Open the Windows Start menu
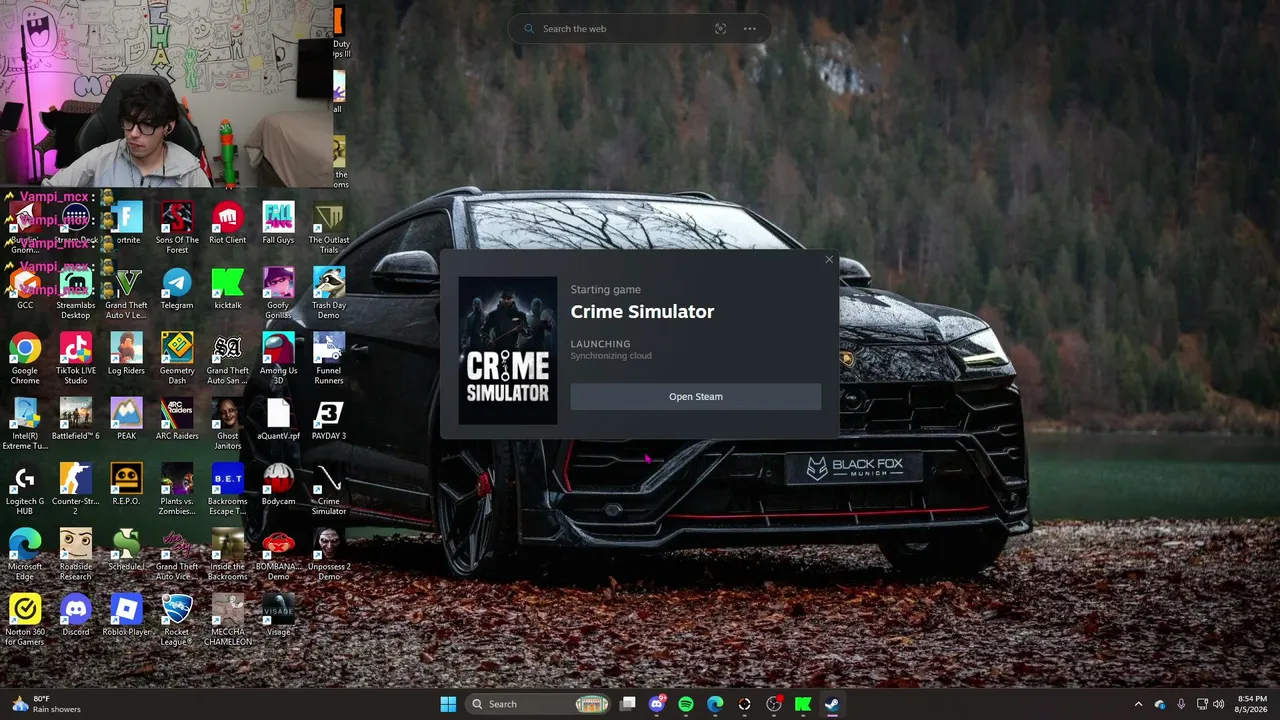 448,704
